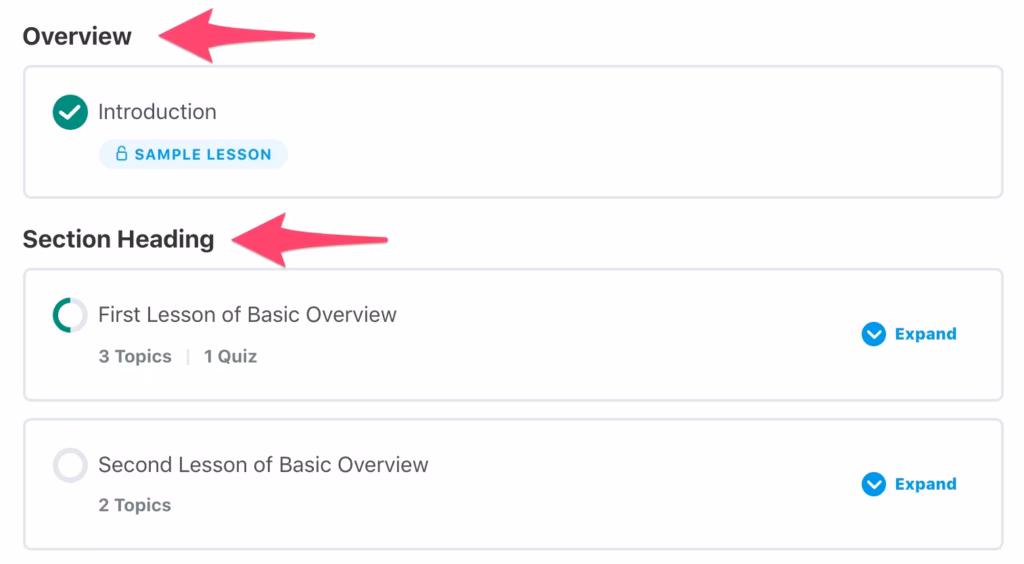Click the SAMPLE LESSON badge
This screenshot has width=1024, height=564.
(193, 154)
